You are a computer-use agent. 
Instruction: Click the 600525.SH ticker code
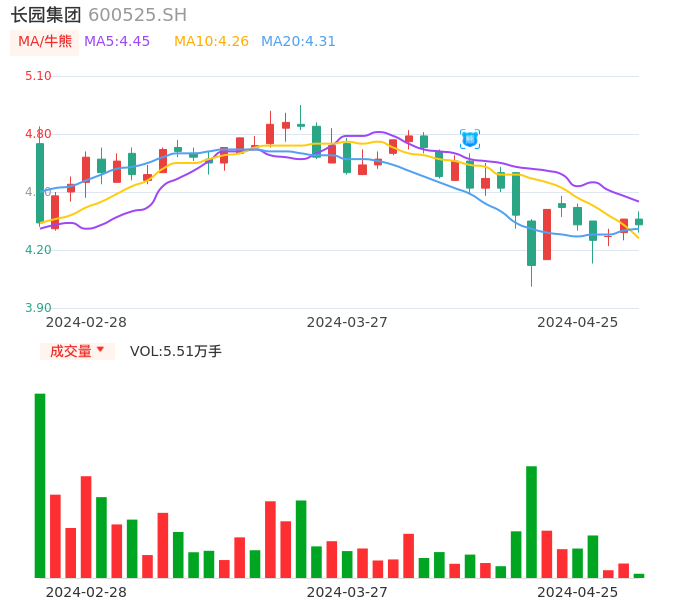[137, 15]
